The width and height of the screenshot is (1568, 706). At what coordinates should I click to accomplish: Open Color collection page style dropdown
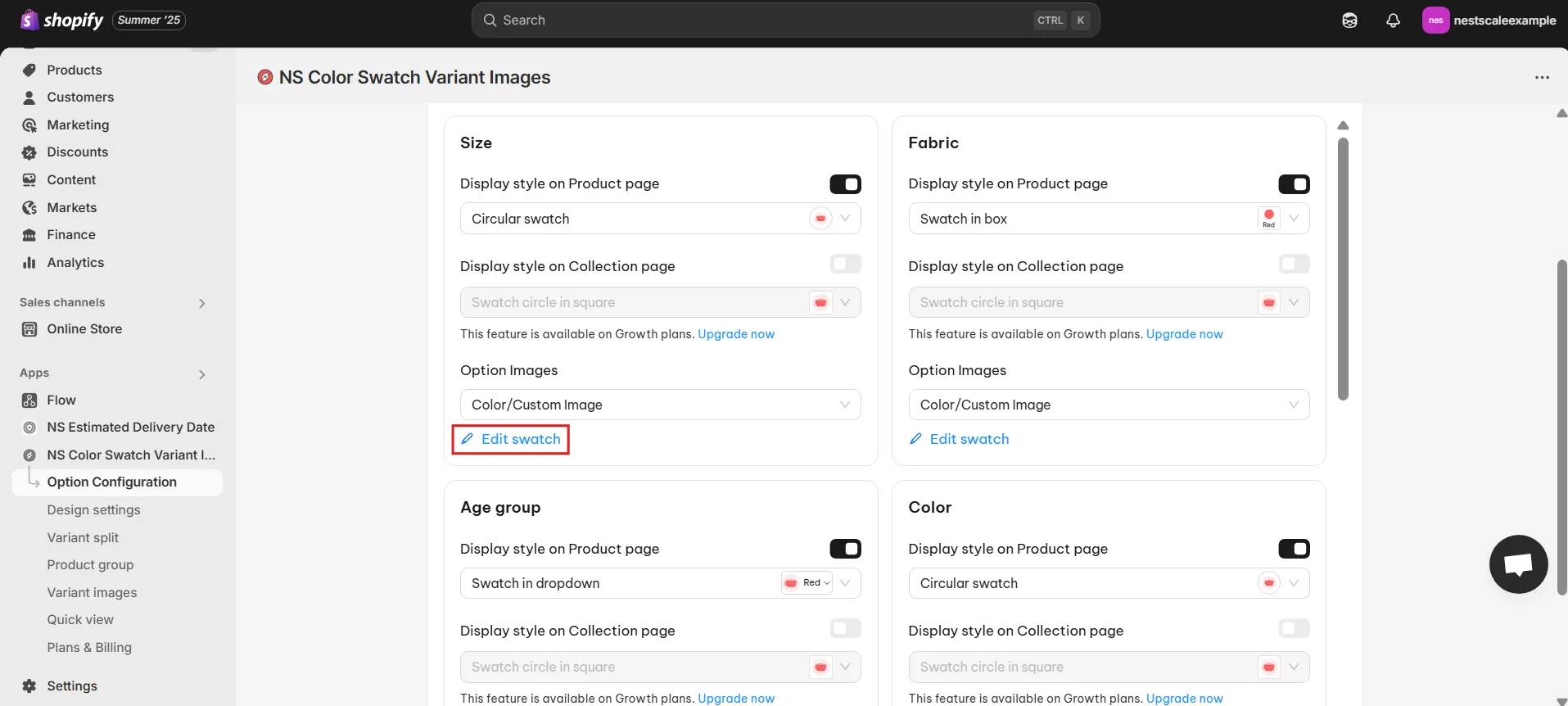tap(1109, 667)
